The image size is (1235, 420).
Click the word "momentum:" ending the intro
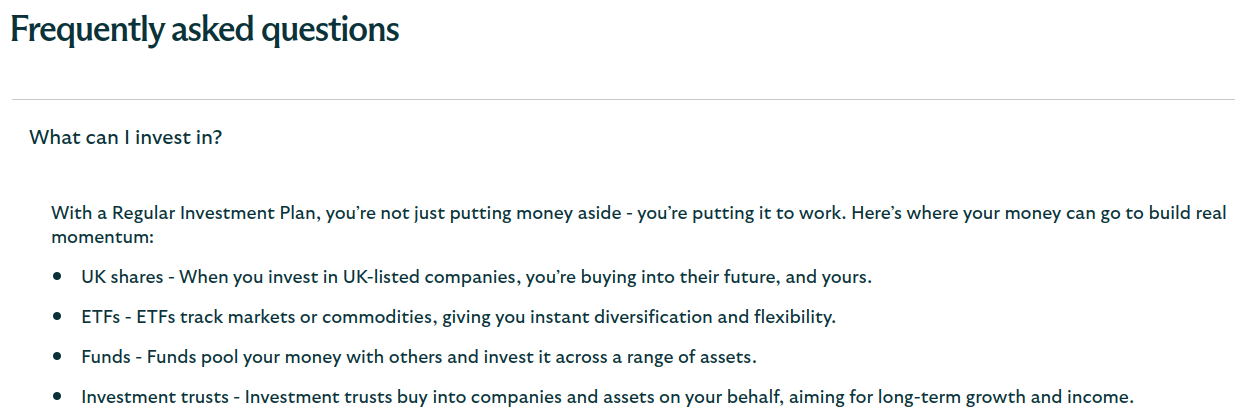pyautogui.click(x=103, y=239)
